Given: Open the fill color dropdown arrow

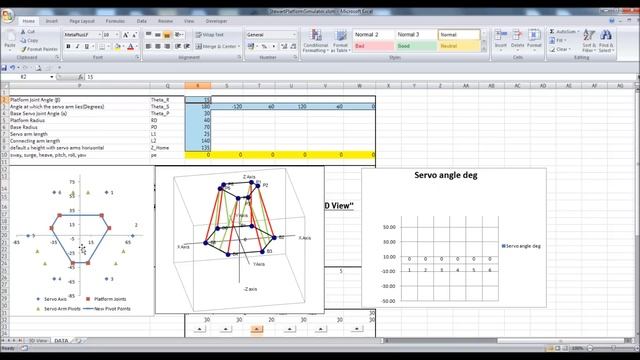Looking at the screenshot, I should pos(123,47).
